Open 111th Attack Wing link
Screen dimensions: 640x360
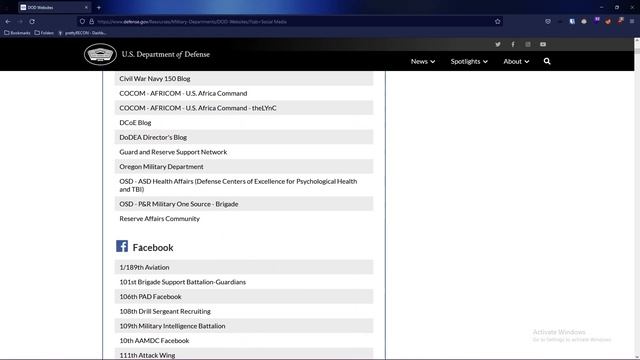pyautogui.click(x=147, y=355)
